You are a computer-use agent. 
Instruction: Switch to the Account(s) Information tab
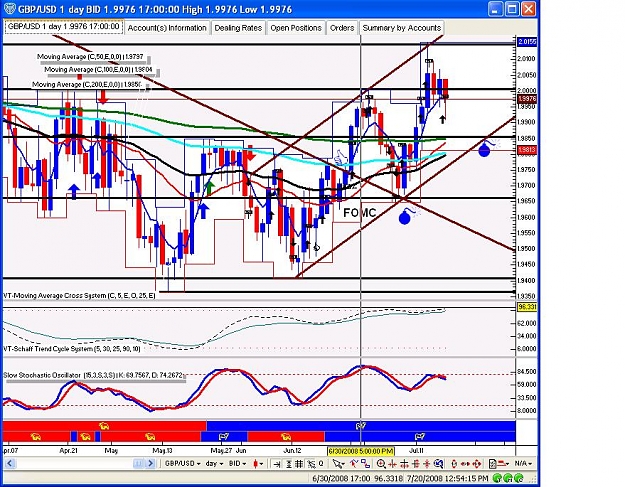coord(167,28)
